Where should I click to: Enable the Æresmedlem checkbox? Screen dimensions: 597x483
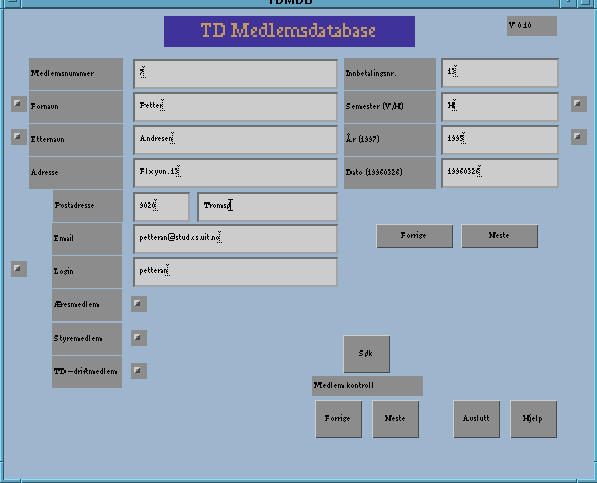(x=139, y=304)
